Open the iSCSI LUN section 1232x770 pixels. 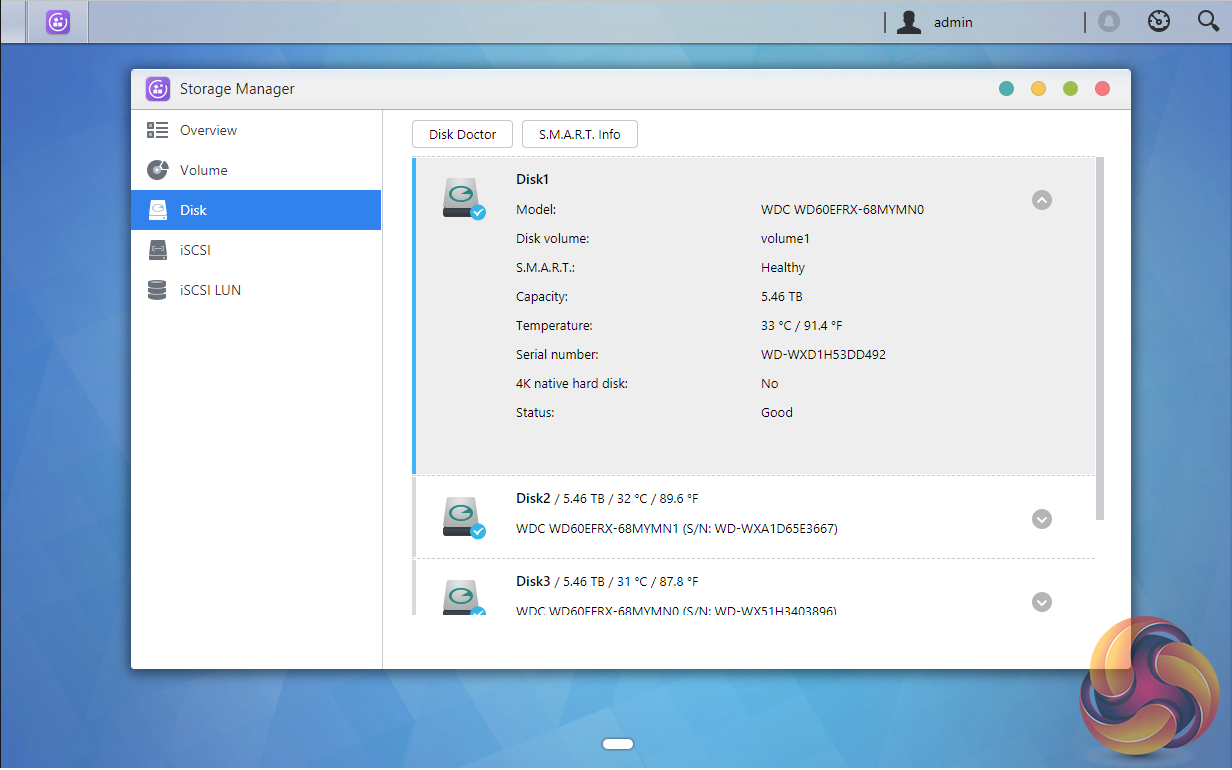(210, 290)
